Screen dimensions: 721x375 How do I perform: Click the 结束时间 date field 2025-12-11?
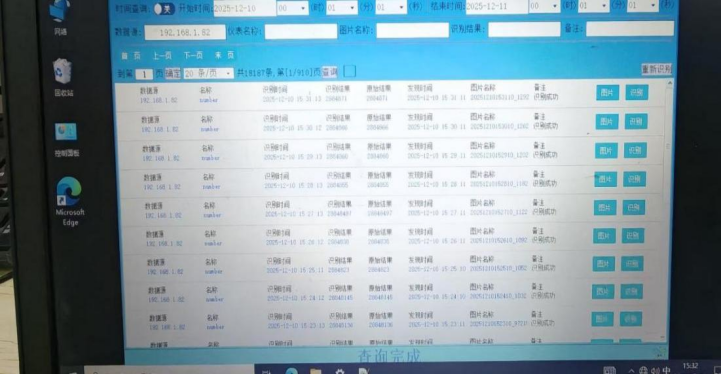click(x=497, y=7)
